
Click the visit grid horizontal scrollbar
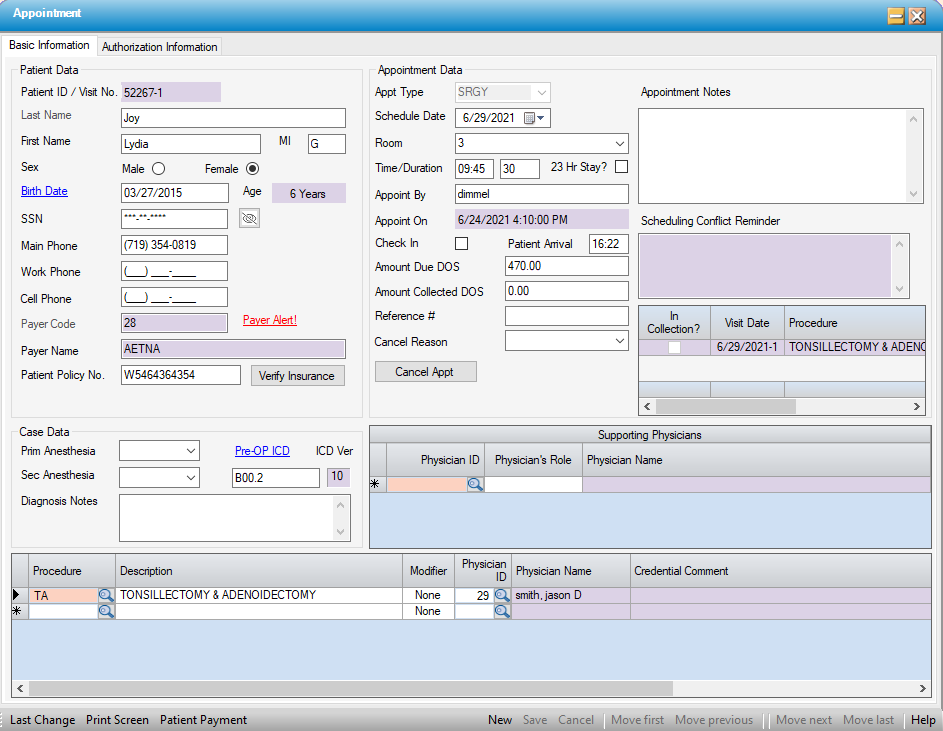coord(725,407)
